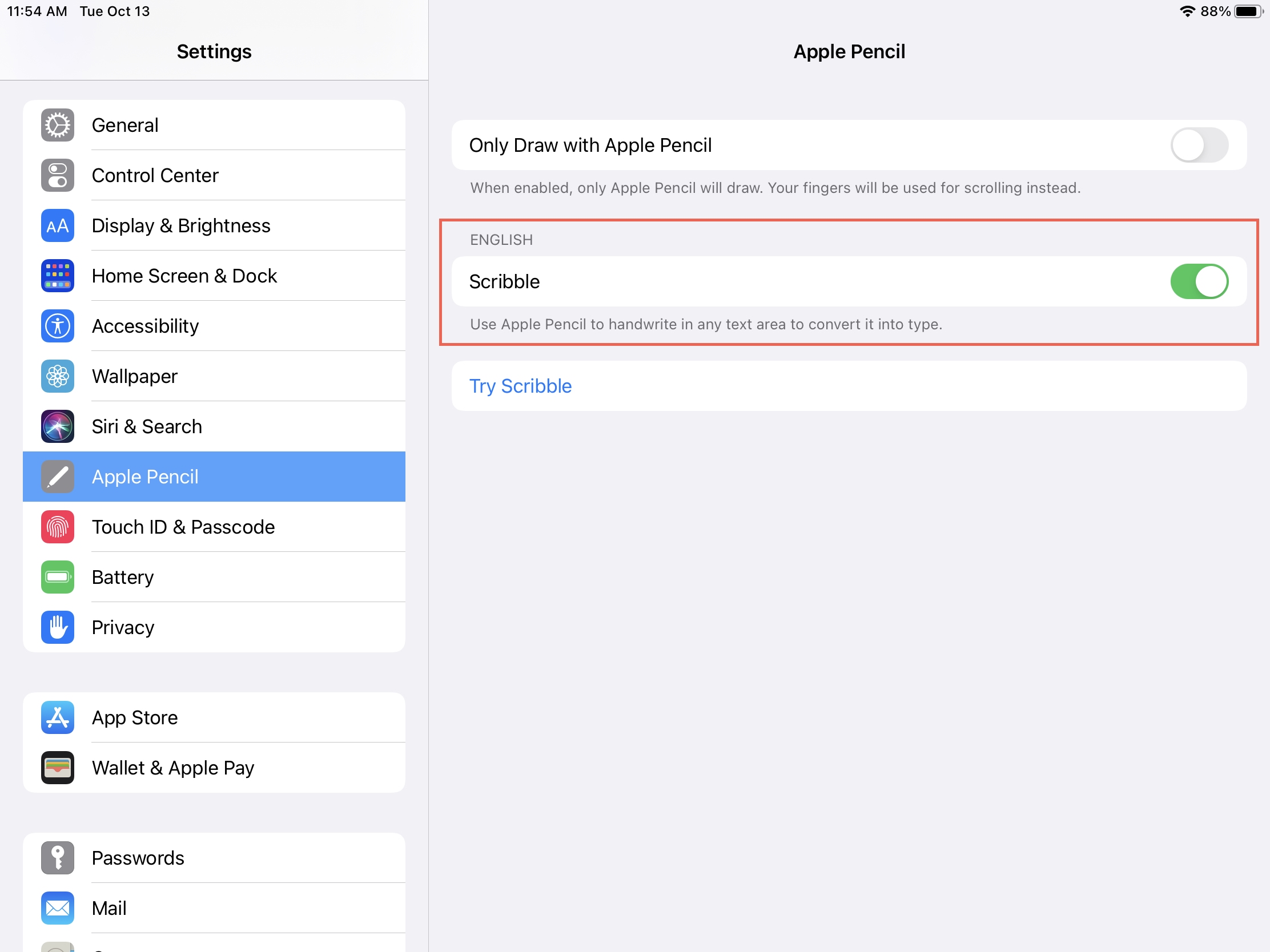Screen dimensions: 1270x952
Task: Click the Siri & Search orb icon
Action: (58, 426)
